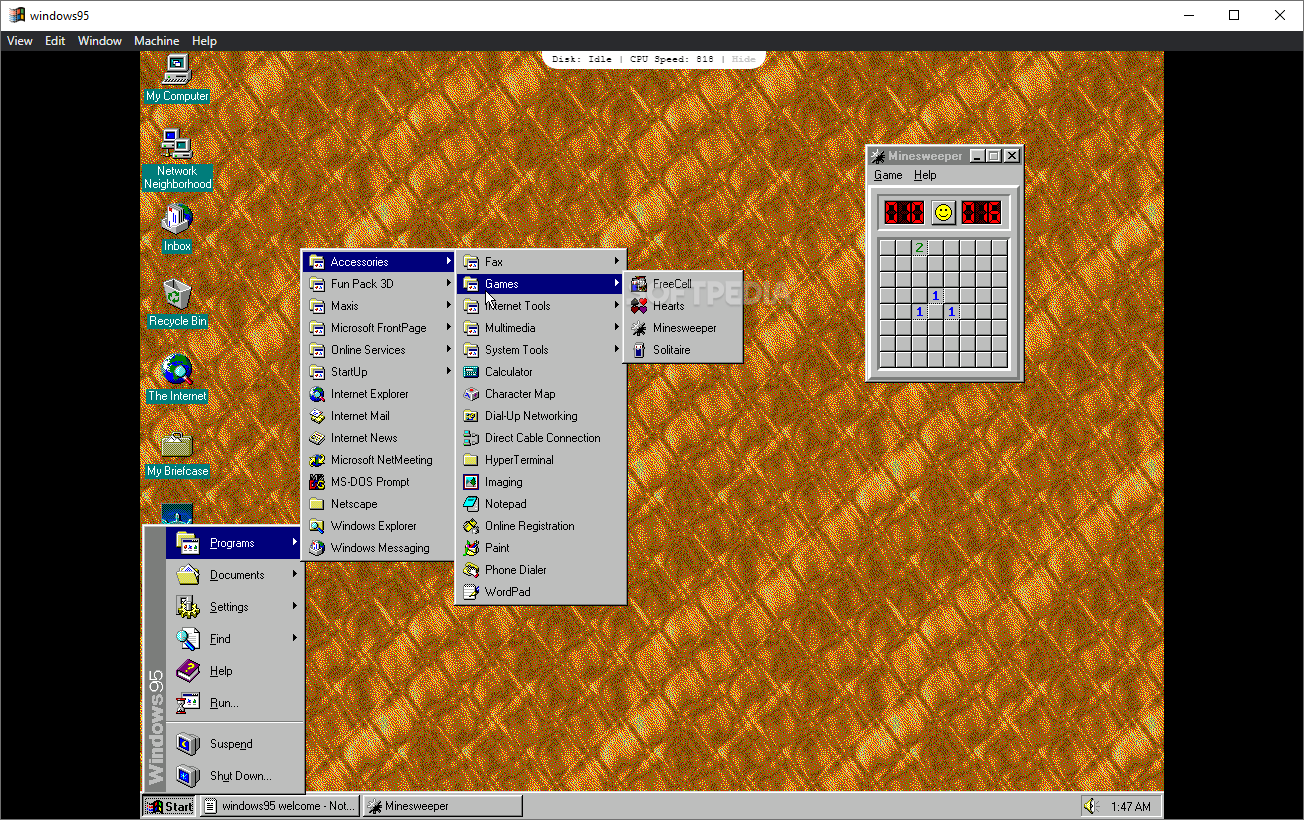
Task: Open the Help menu in Minesweeper
Action: pos(925,175)
